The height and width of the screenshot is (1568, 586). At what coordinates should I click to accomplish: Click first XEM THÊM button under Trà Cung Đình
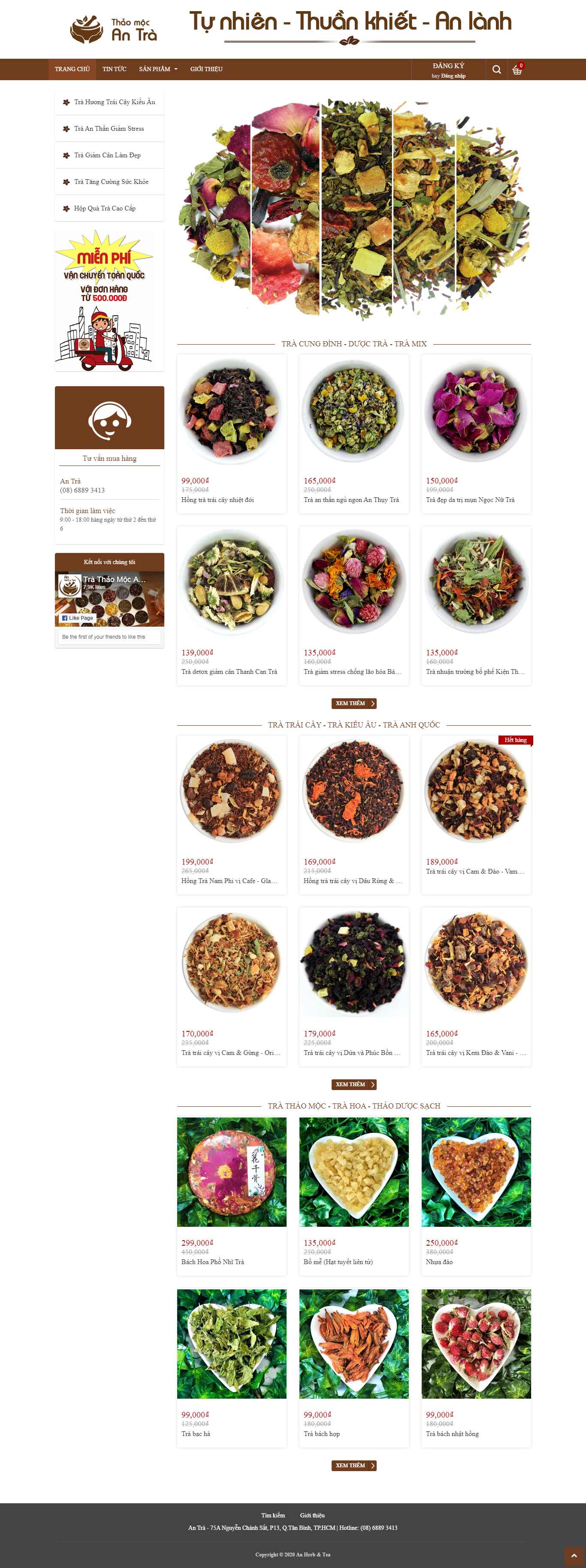(354, 704)
